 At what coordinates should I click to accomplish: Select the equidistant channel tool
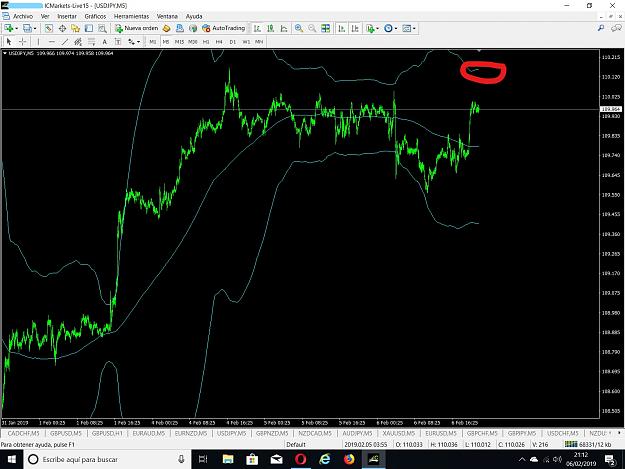click(x=78, y=41)
